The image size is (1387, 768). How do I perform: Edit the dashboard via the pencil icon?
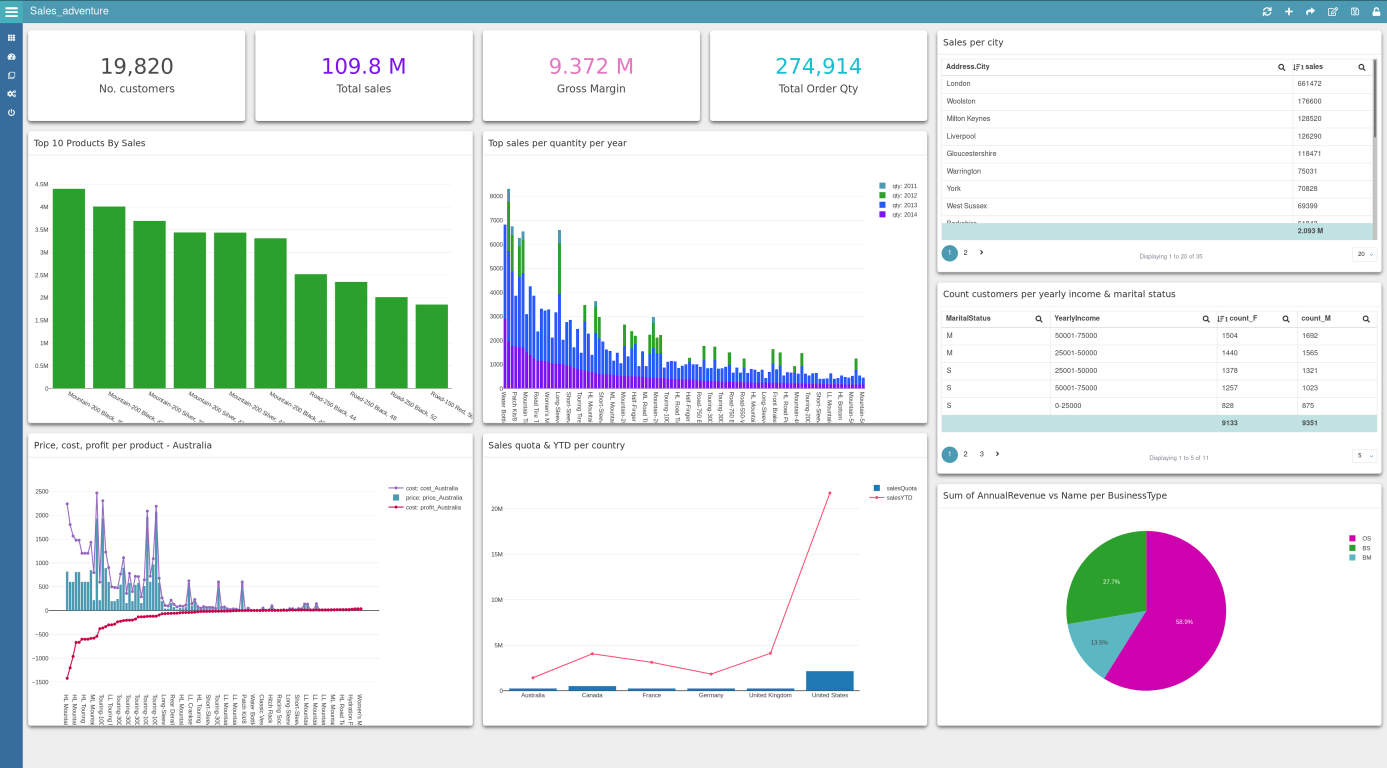pos(1333,11)
